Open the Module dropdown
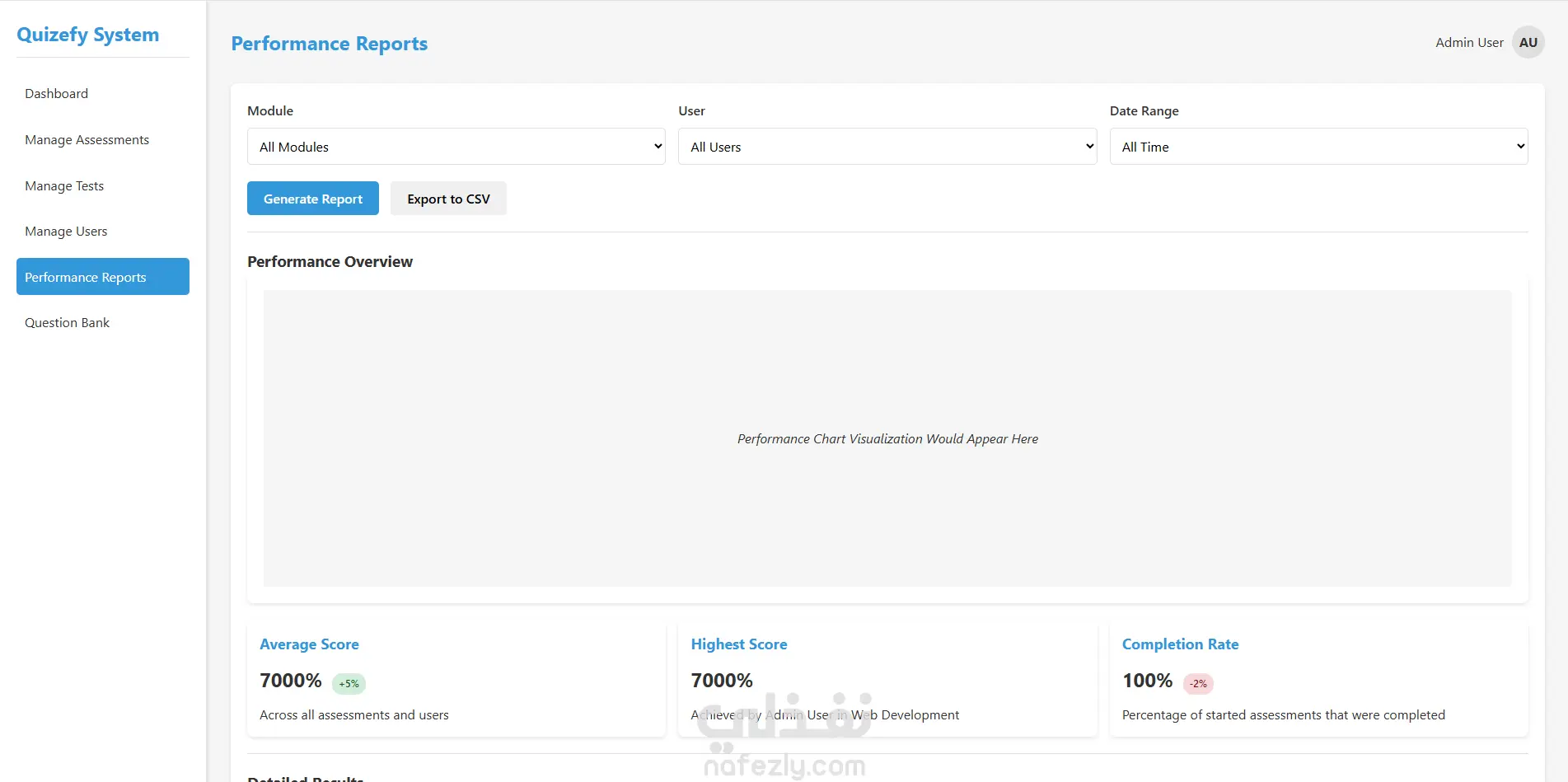 coord(456,147)
